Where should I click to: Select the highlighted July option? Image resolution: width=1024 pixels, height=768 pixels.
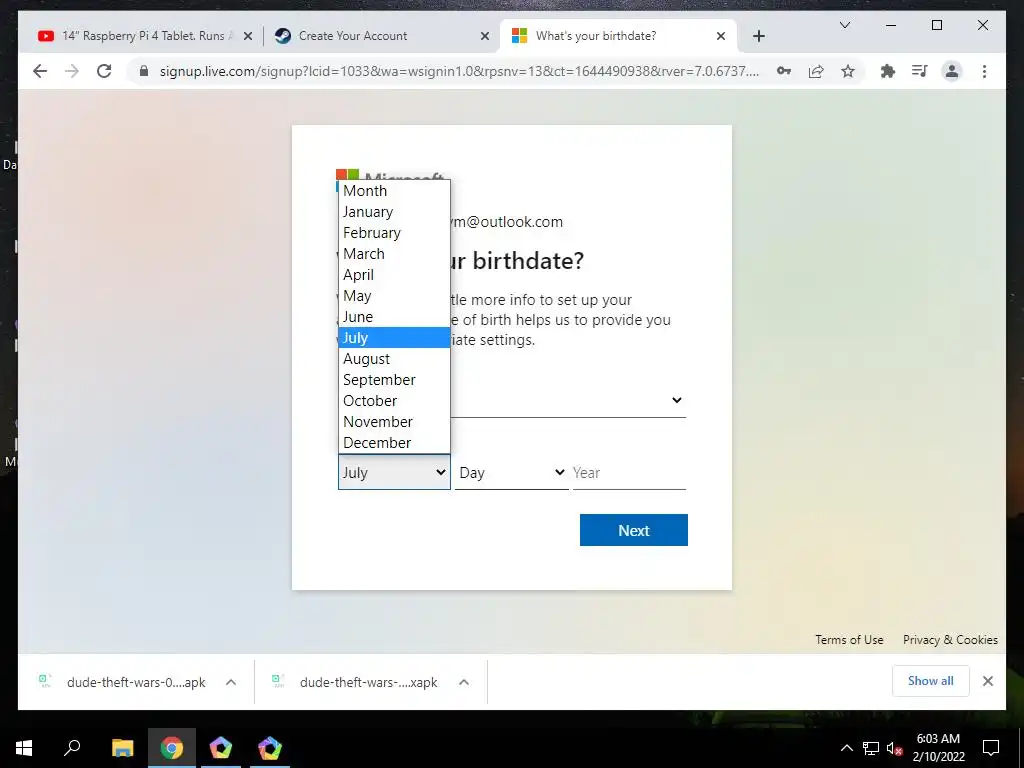point(394,338)
